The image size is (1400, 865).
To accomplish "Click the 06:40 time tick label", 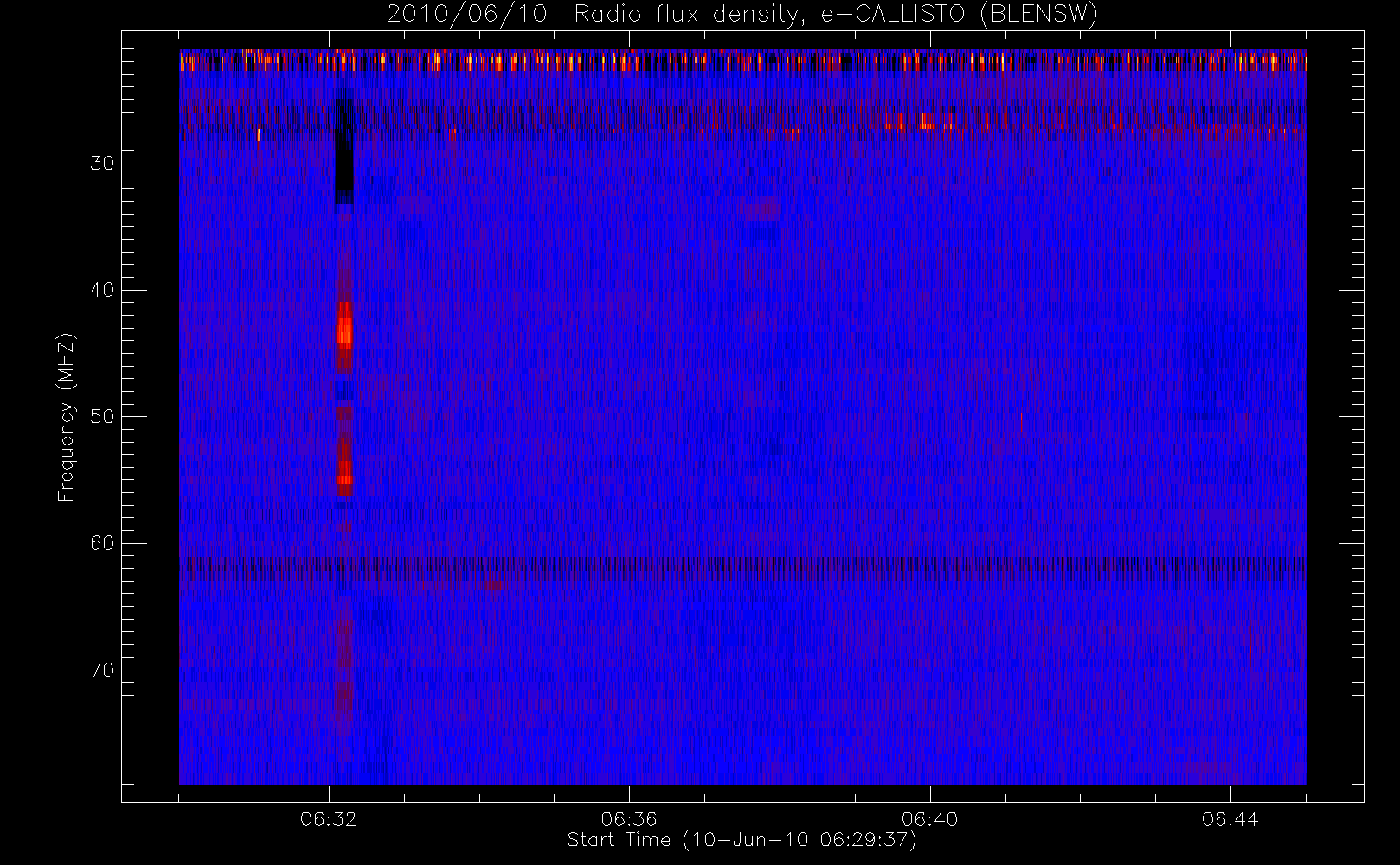I will point(929,819).
